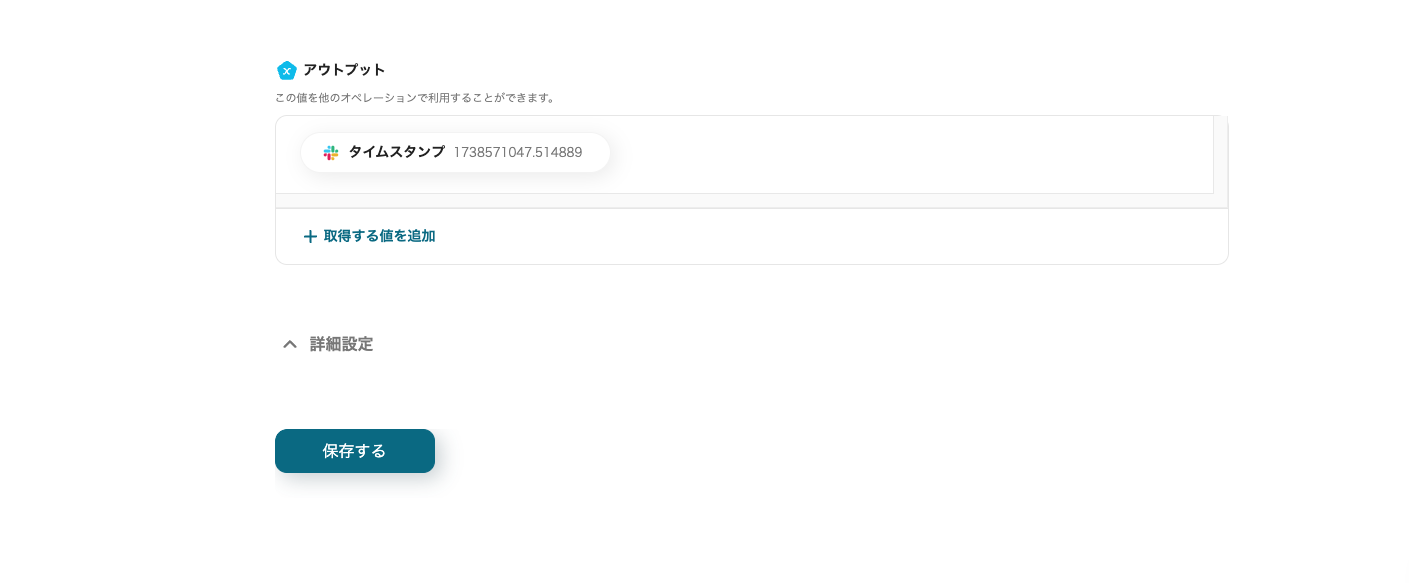Click the vertical scrollbar of the output box
Viewport: 1409px width, 583px height.
[x=1220, y=154]
